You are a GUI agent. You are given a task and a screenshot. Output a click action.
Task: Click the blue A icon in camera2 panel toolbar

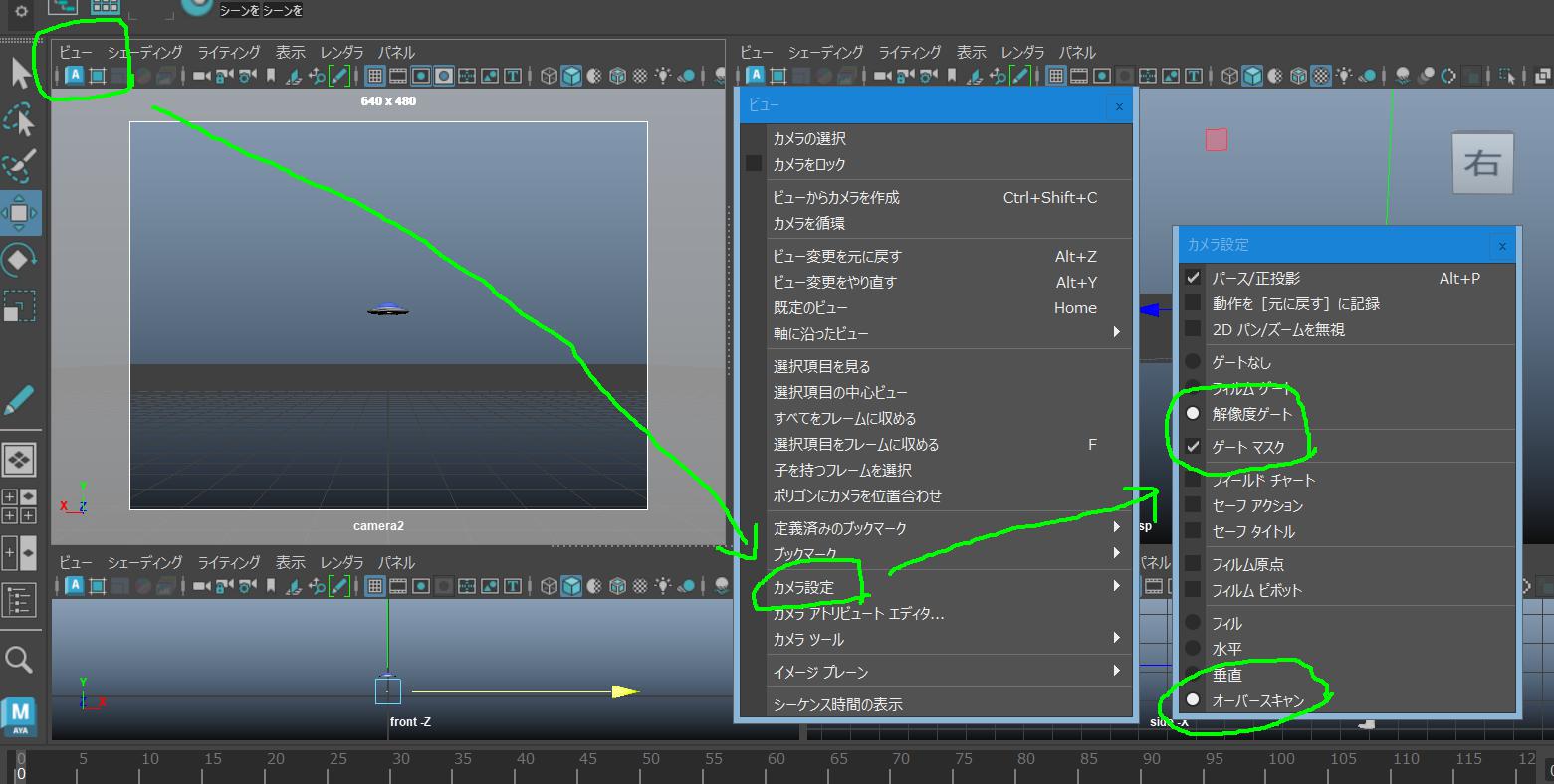click(75, 76)
